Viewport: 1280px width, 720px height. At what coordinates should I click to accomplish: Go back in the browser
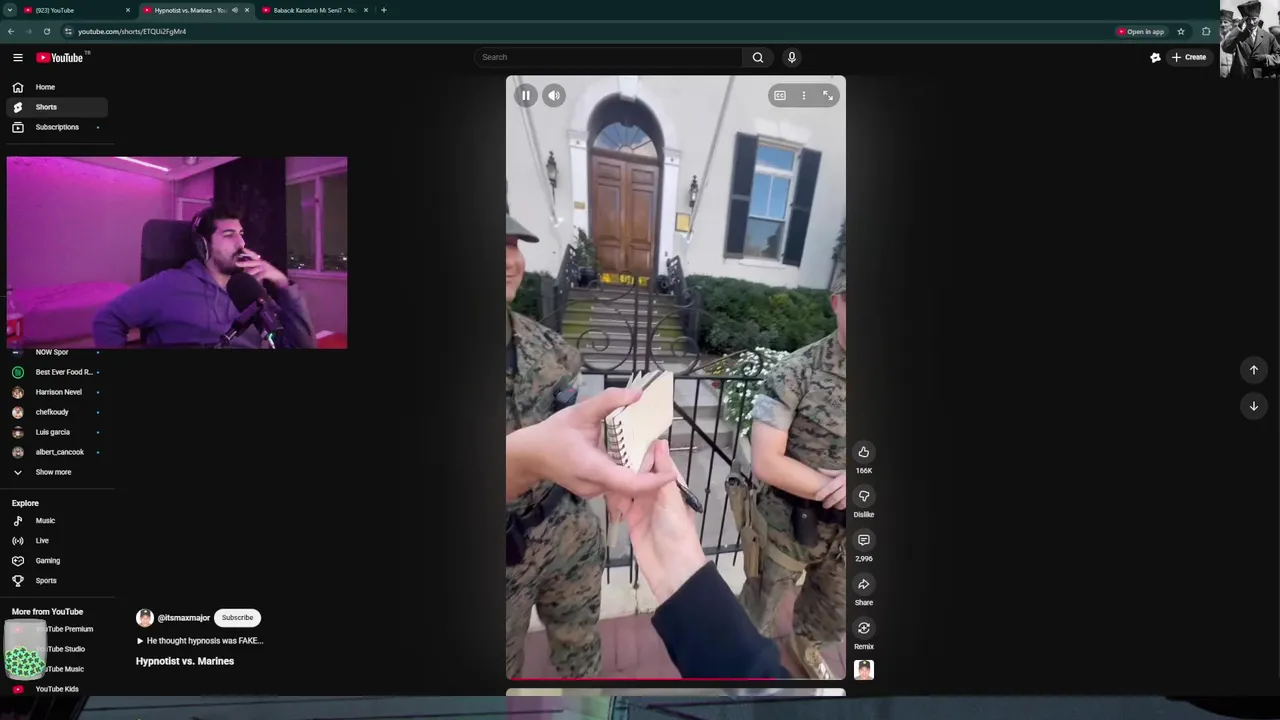point(11,31)
